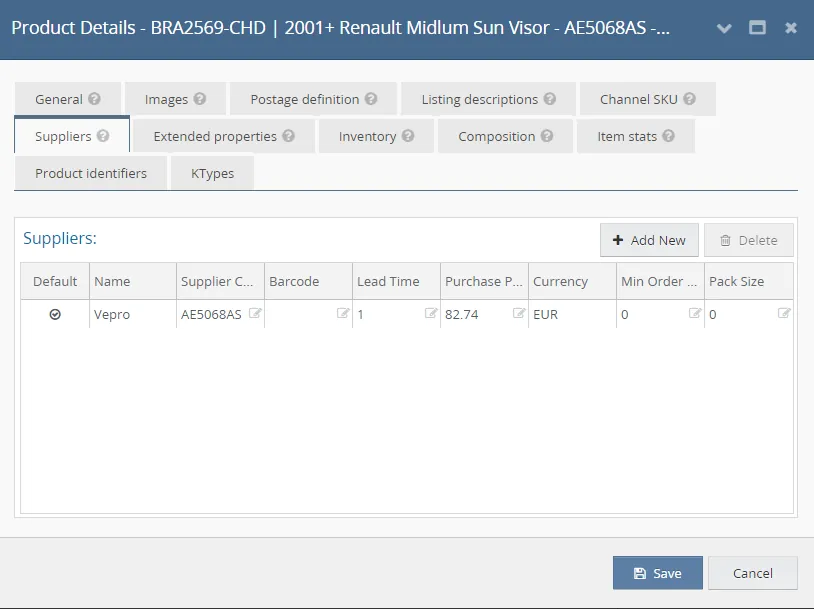The image size is (814, 609).
Task: Open help icon beside Composition tab
Action: pos(547,136)
